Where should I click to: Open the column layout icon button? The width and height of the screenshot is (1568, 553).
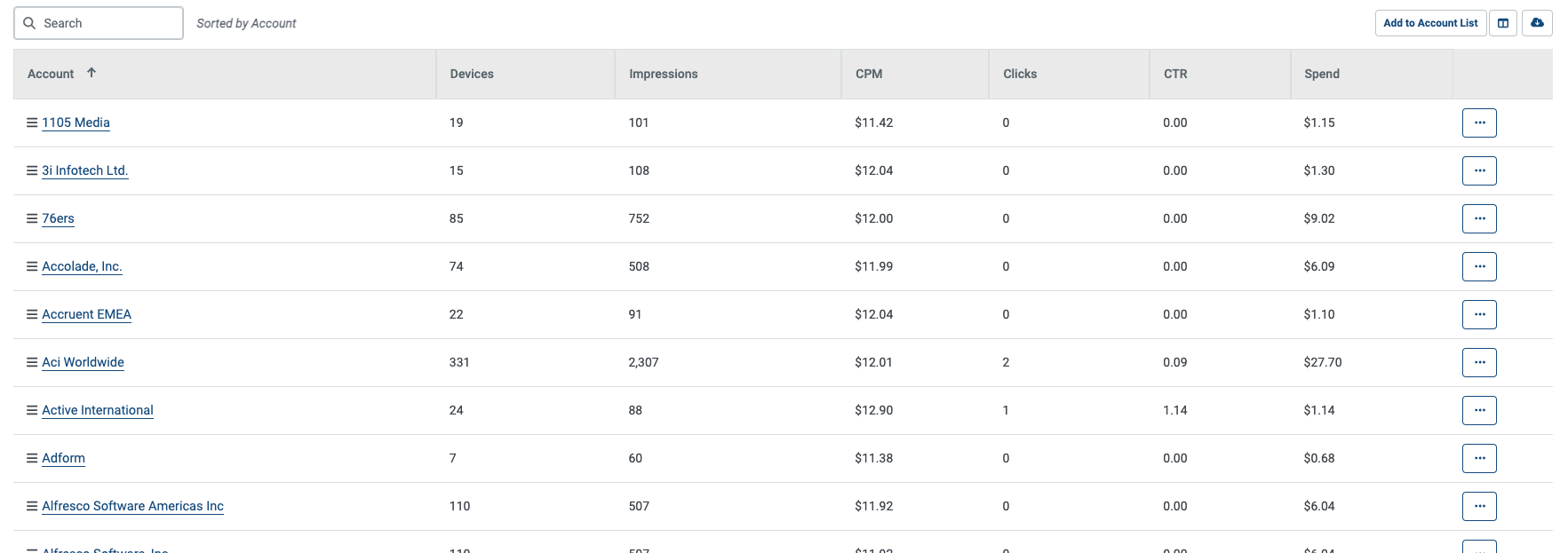pyautogui.click(x=1503, y=23)
